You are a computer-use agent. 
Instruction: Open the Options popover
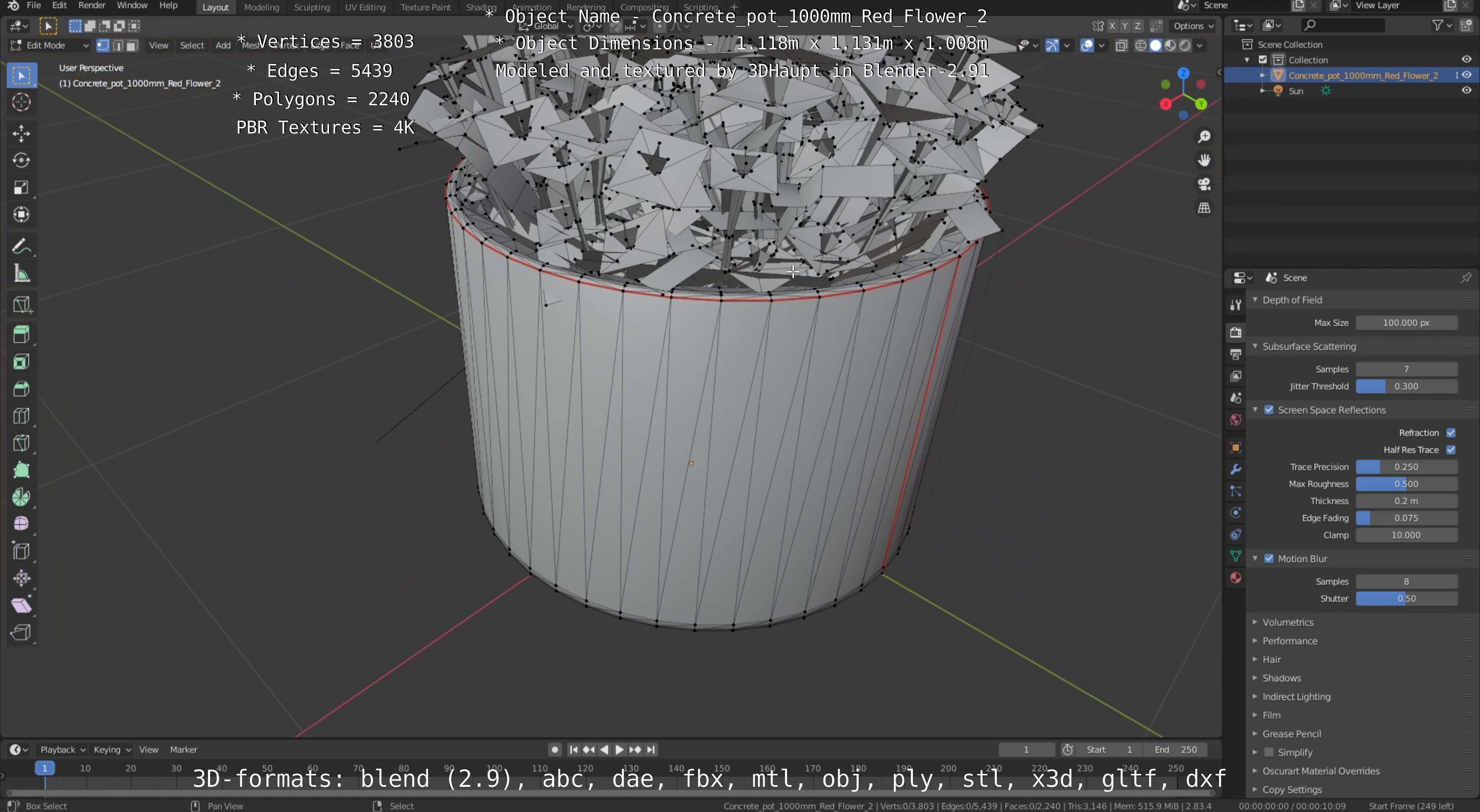(x=1193, y=26)
